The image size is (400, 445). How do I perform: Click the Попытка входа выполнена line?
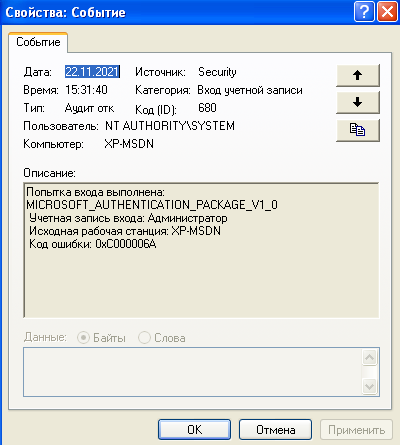95,192
